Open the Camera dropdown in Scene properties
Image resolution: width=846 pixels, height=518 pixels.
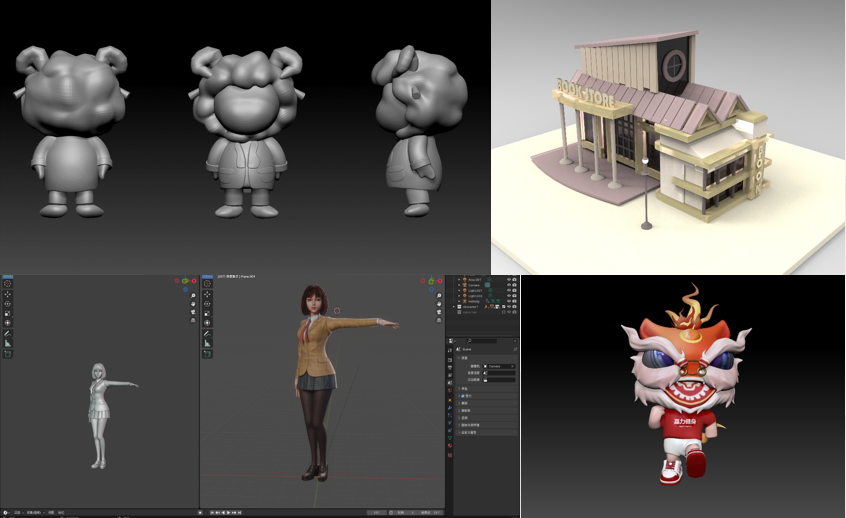click(x=499, y=366)
